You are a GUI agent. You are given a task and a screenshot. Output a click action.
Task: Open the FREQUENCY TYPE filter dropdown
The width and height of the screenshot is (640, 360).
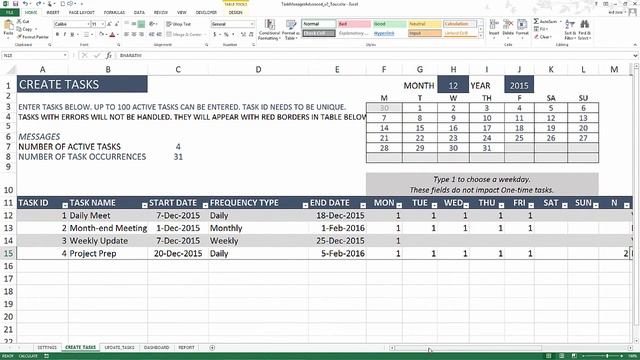coord(305,205)
